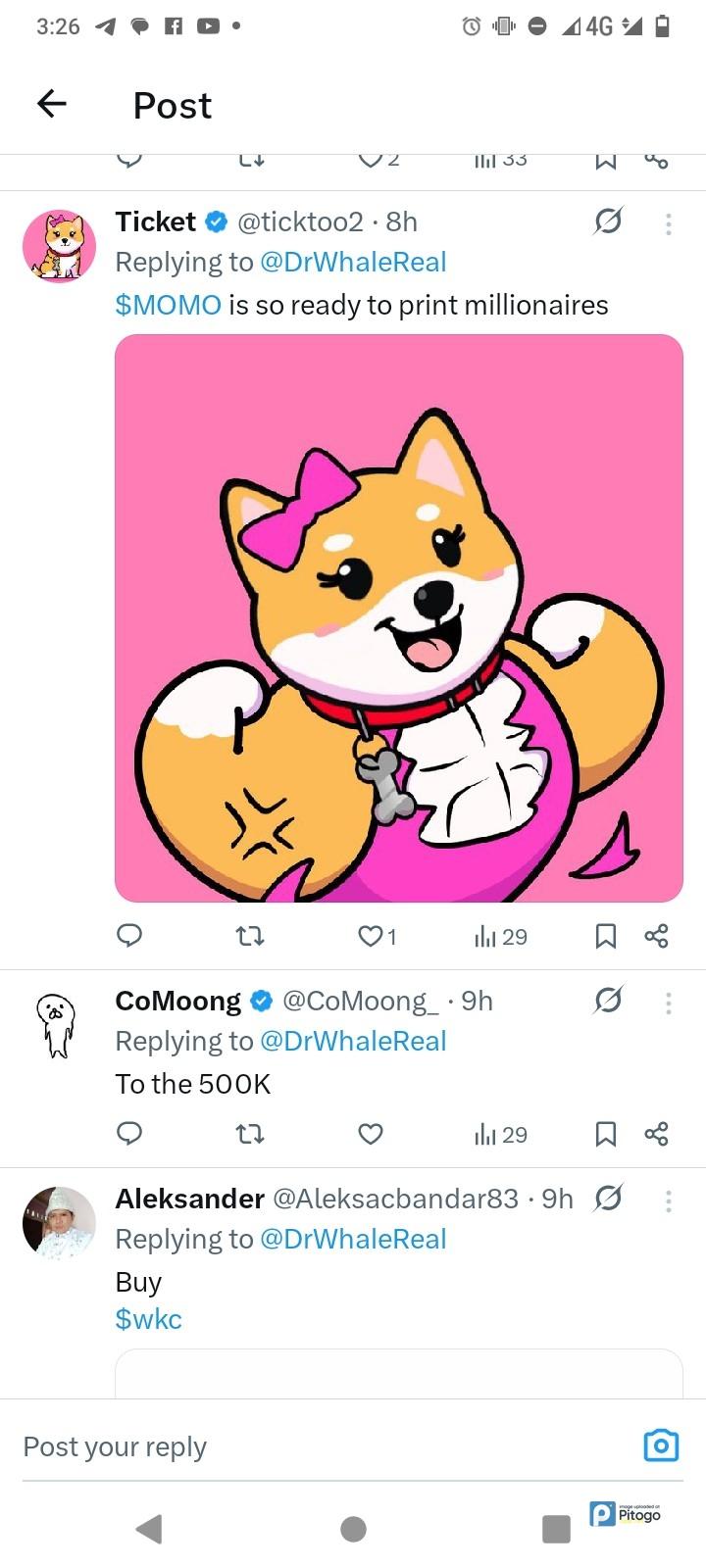Open the pink Shiba dog image
The image size is (706, 1568).
pyautogui.click(x=399, y=617)
